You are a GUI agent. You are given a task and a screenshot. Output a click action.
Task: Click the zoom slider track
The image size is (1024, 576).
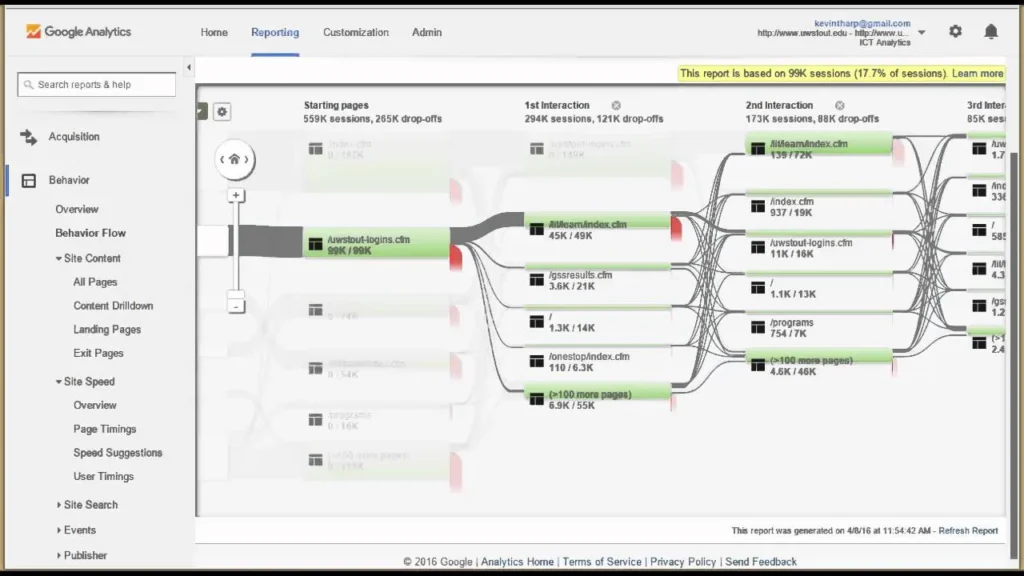coord(236,250)
